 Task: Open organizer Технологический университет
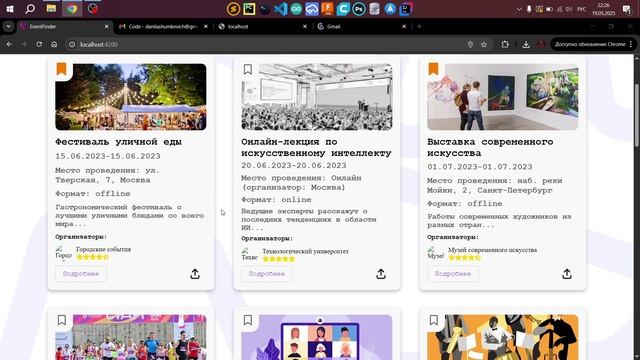click(305, 251)
